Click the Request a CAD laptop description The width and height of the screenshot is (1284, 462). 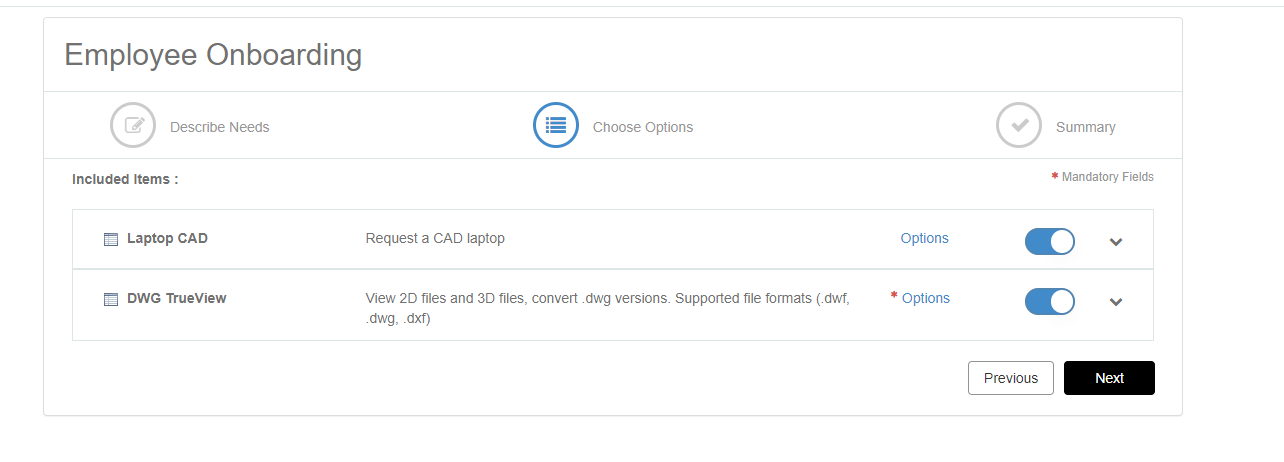[435, 238]
